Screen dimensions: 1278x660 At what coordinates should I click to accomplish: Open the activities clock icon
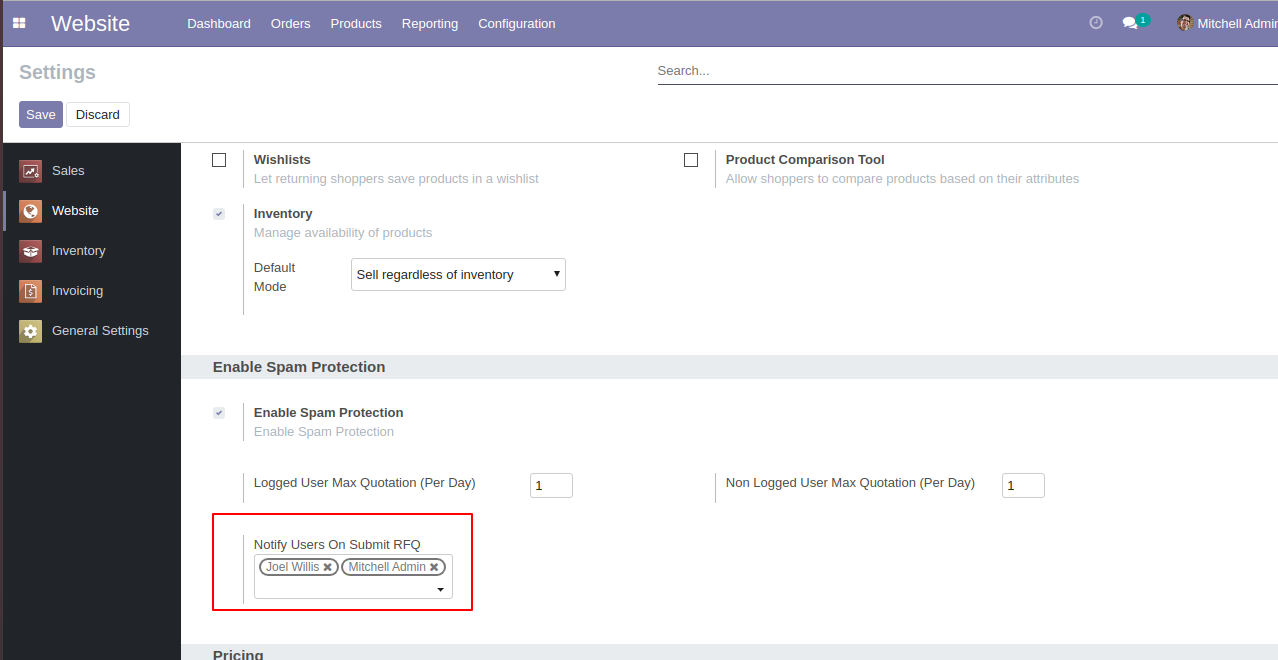(1096, 22)
